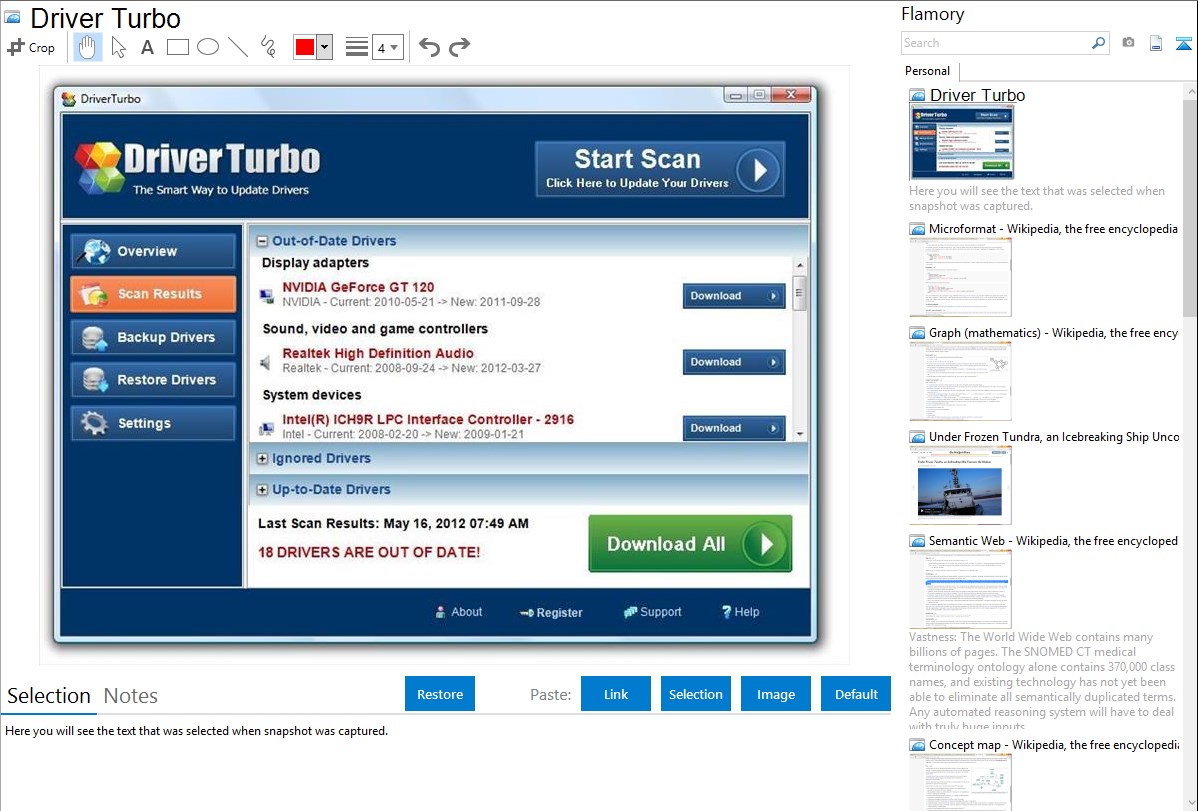
Task: Open the Register link
Action: 551,612
